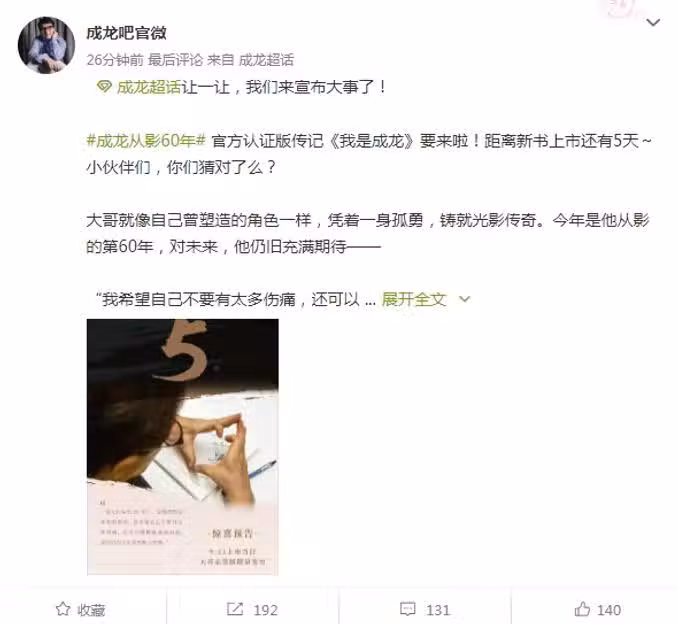The image size is (678, 624).
Task: Click the comment count 131
Action: (438, 610)
